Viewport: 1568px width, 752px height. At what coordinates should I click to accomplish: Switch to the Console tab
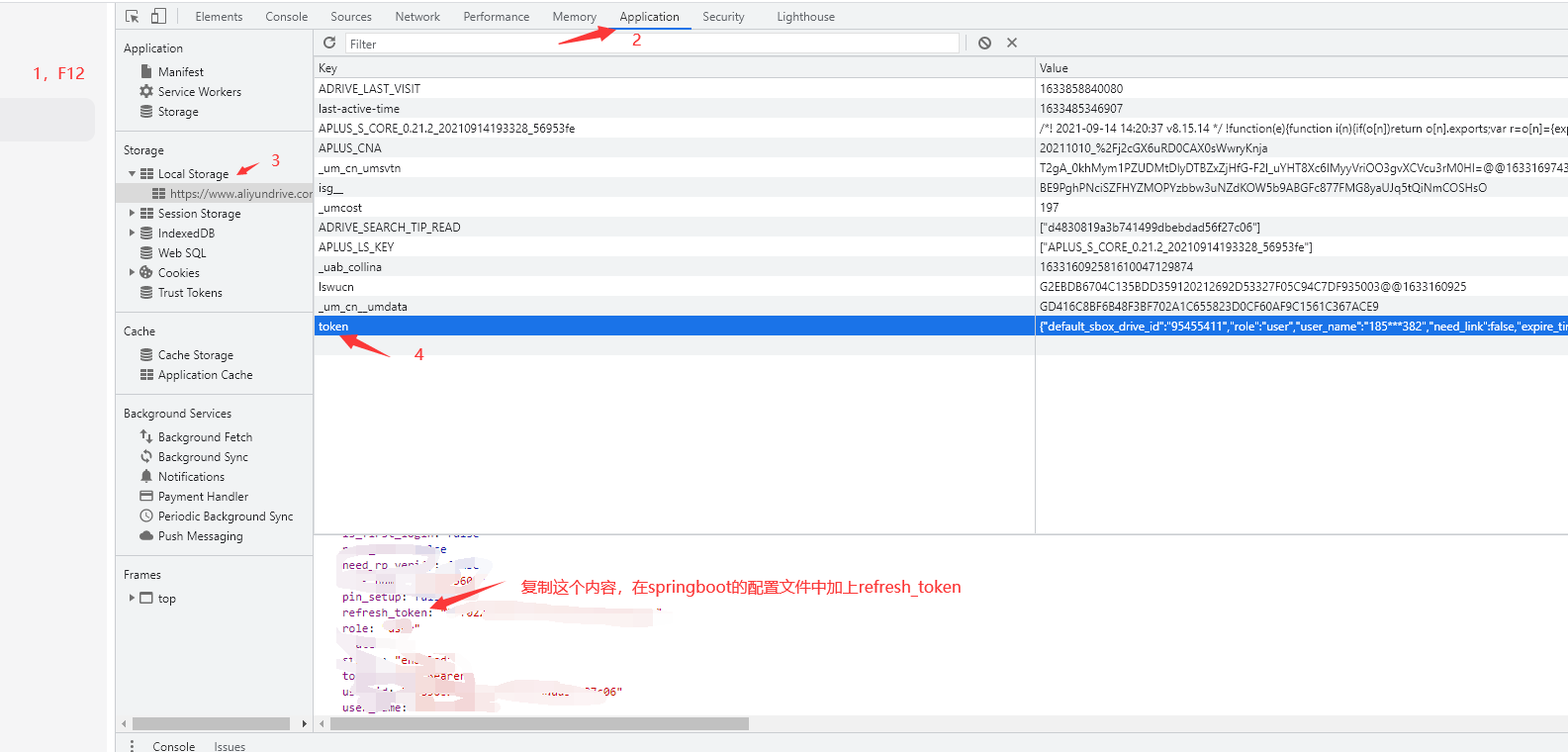coord(286,17)
